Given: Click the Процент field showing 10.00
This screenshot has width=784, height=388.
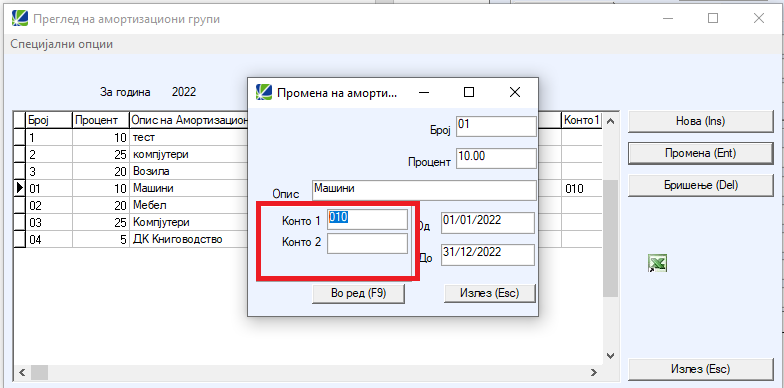Looking at the screenshot, I should tap(496, 158).
